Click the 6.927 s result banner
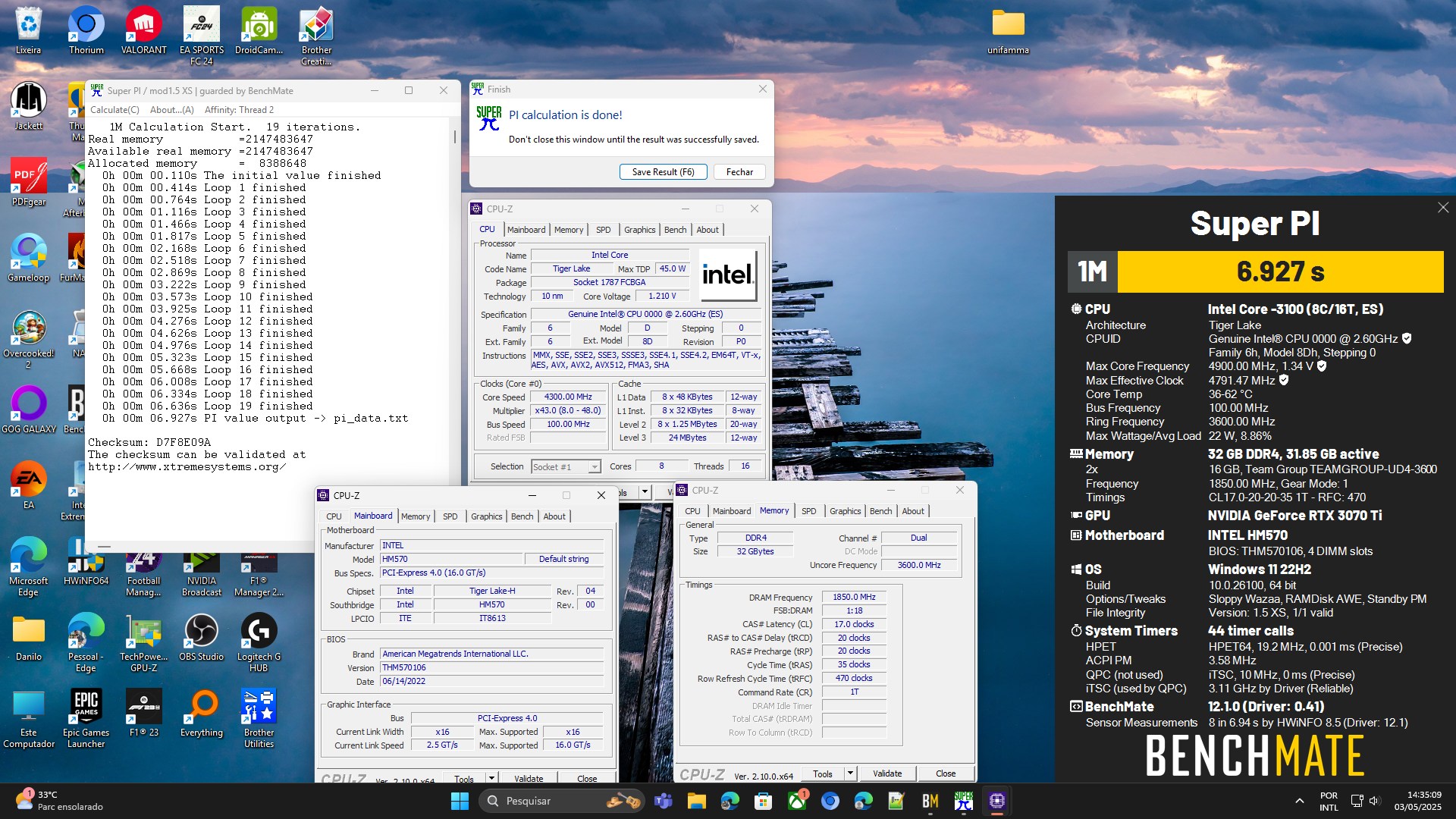 pos(1280,271)
